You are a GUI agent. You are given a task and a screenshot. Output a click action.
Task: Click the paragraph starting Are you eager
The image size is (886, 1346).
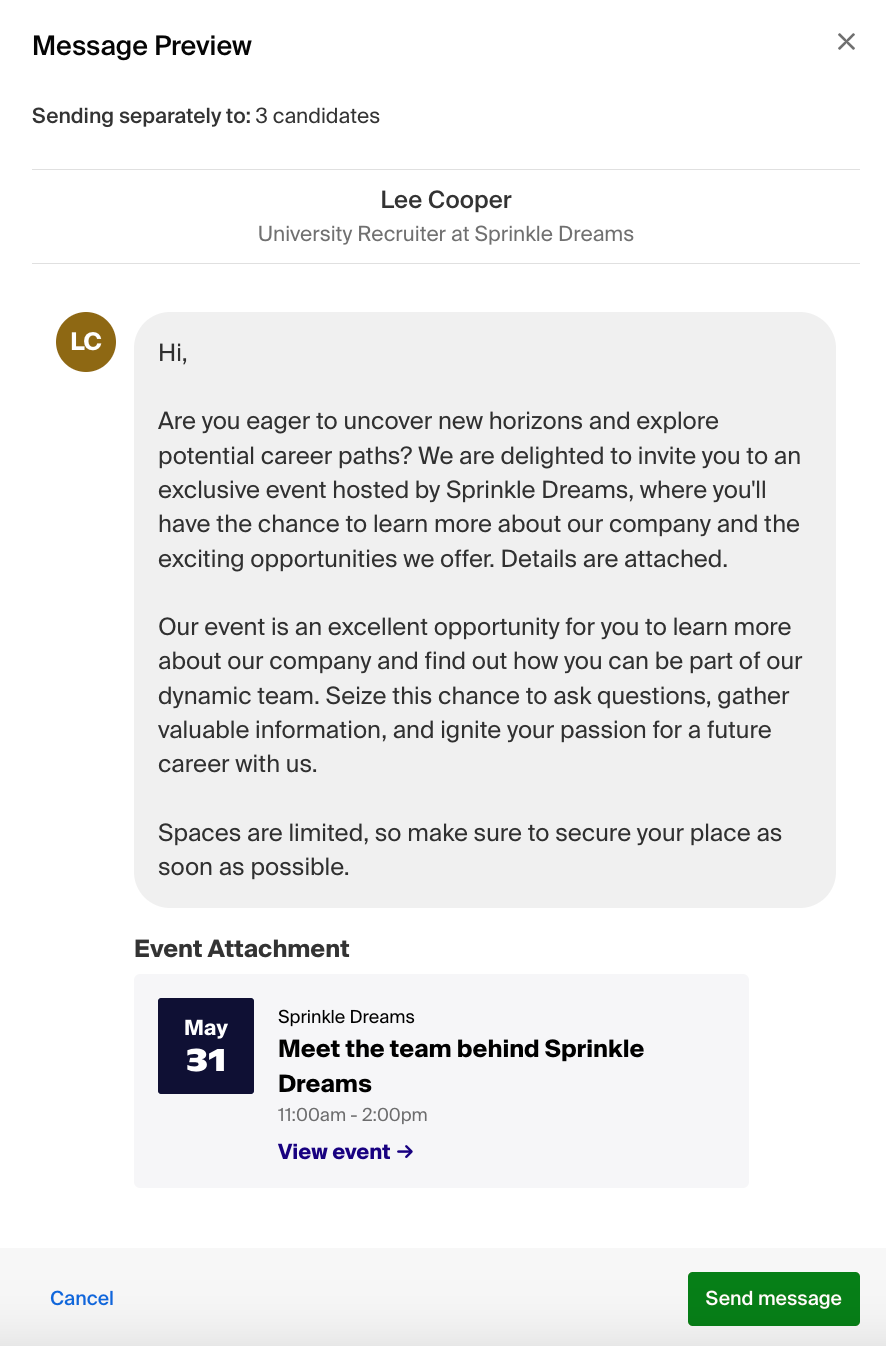click(479, 490)
